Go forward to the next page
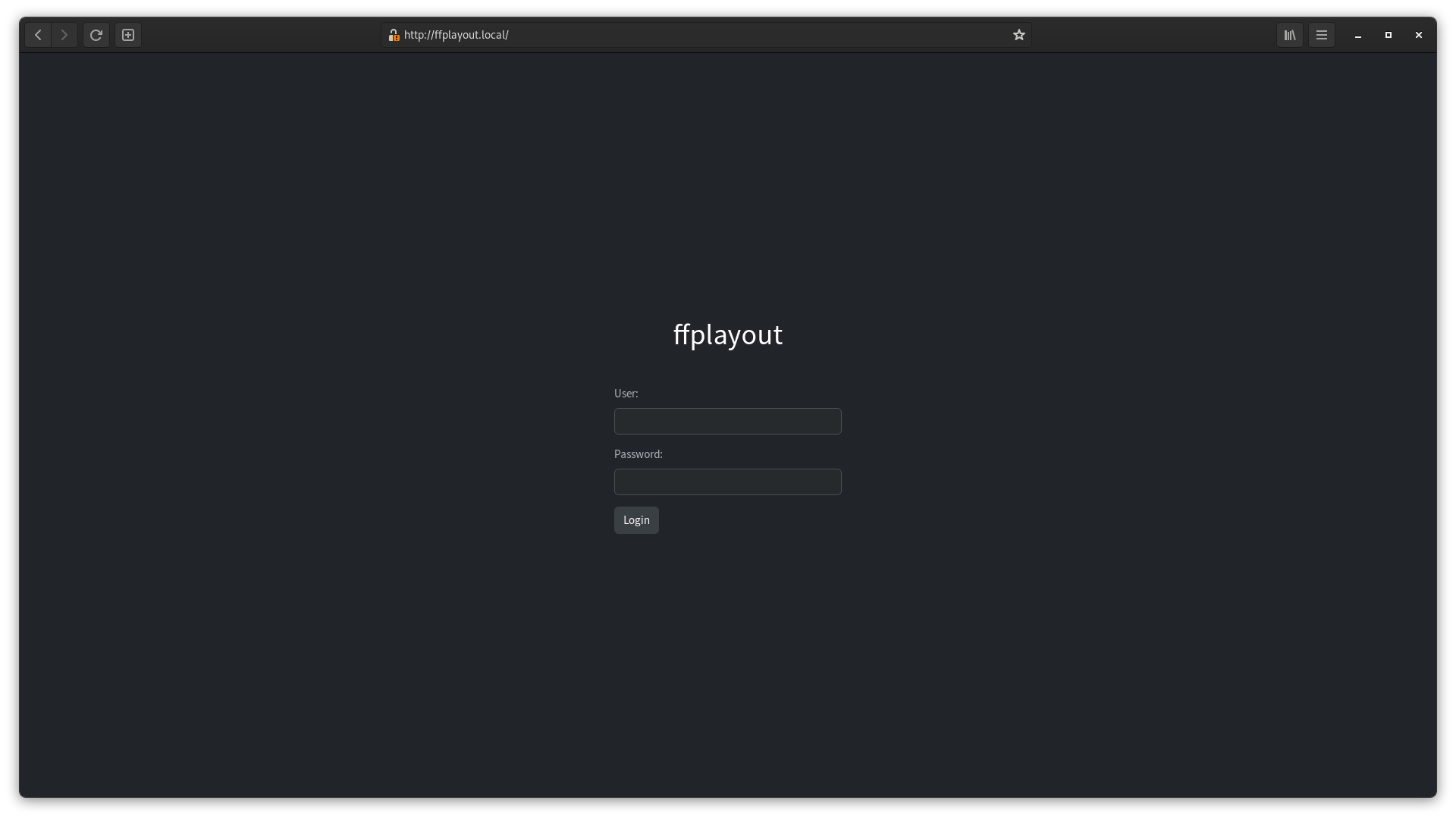 64,35
